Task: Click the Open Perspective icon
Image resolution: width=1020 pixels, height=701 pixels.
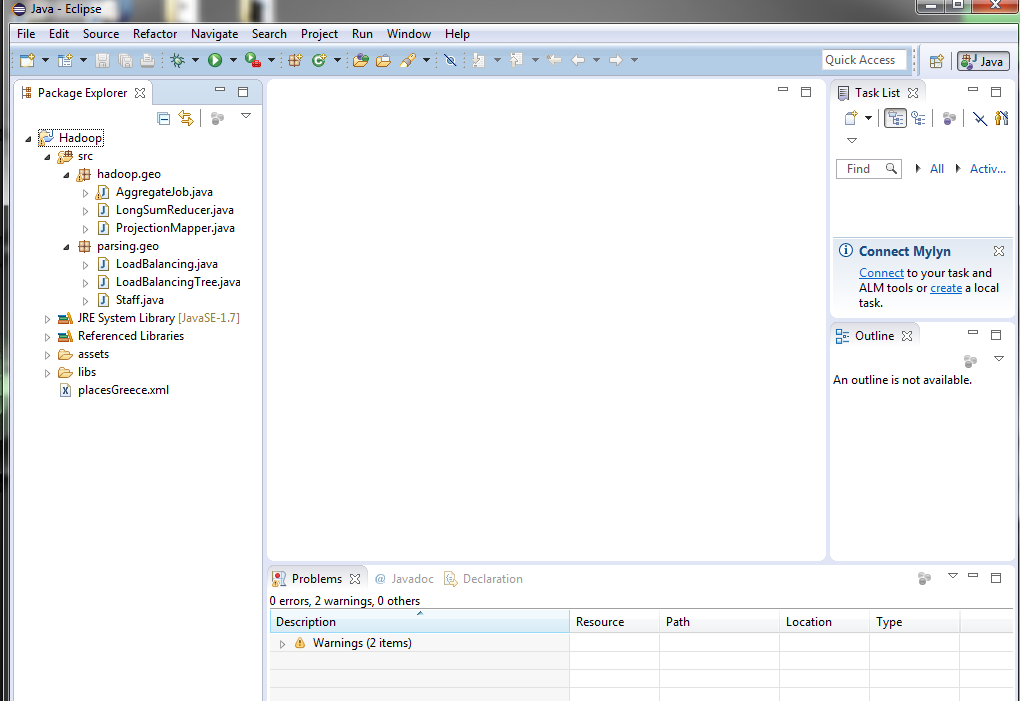Action: [x=937, y=61]
